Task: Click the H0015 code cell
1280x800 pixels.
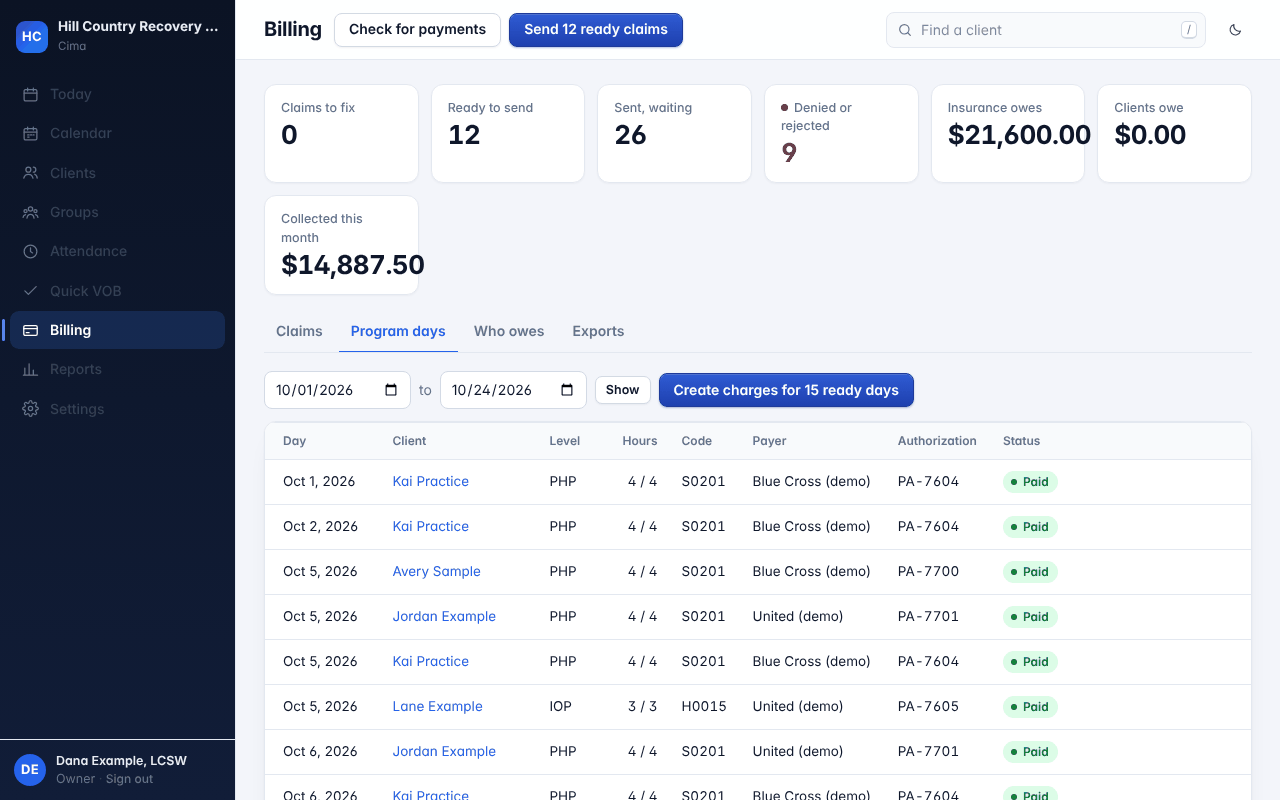Action: 704,706
